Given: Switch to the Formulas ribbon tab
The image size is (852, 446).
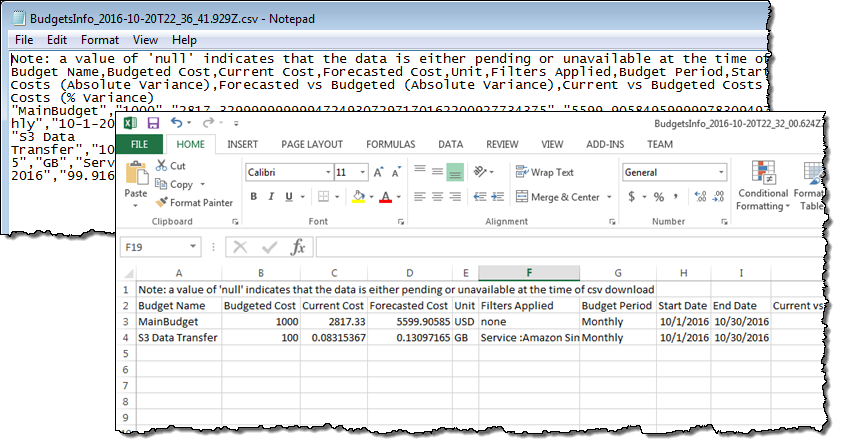Looking at the screenshot, I should 389,144.
